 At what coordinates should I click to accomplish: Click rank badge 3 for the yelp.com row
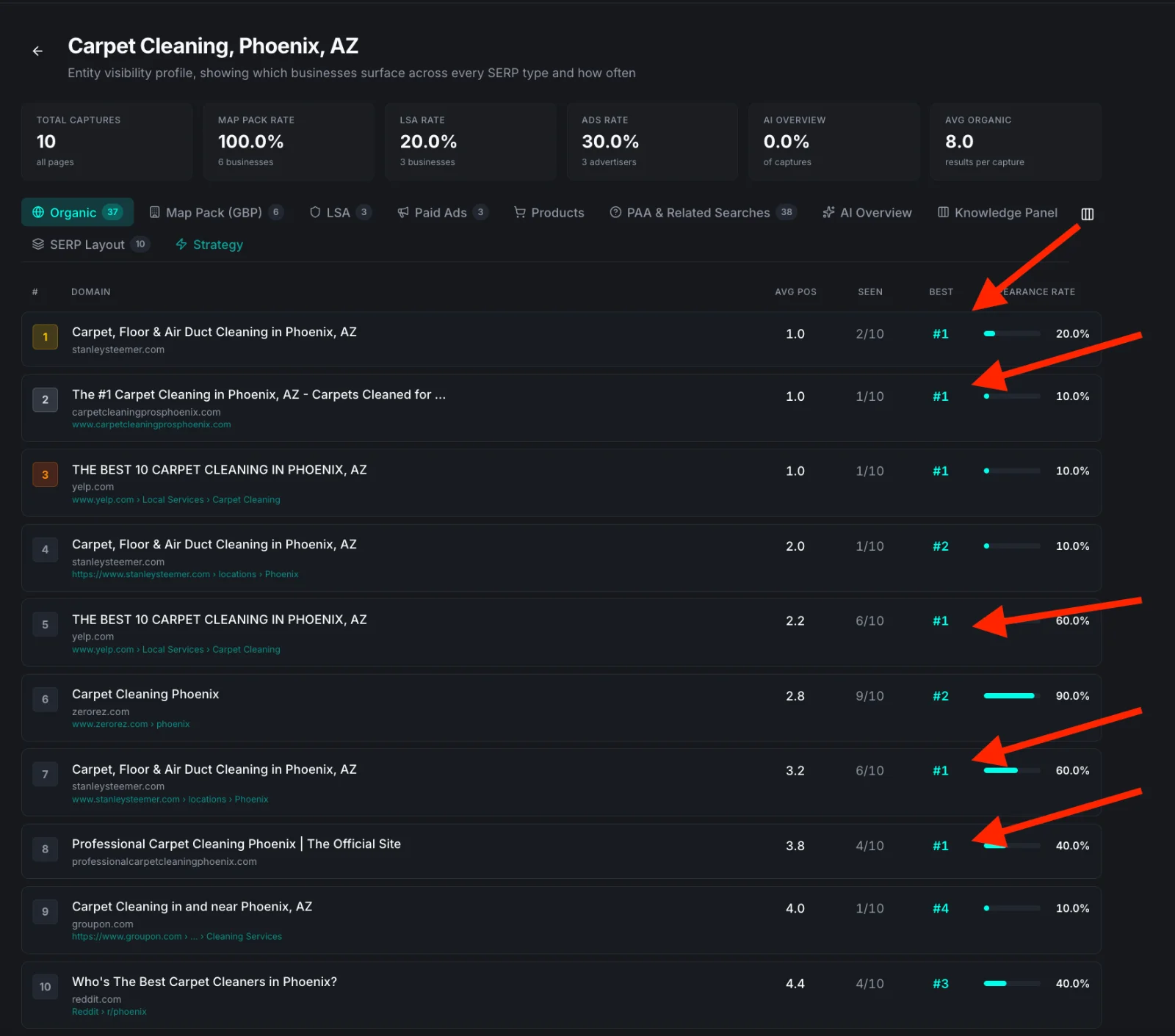(x=45, y=474)
